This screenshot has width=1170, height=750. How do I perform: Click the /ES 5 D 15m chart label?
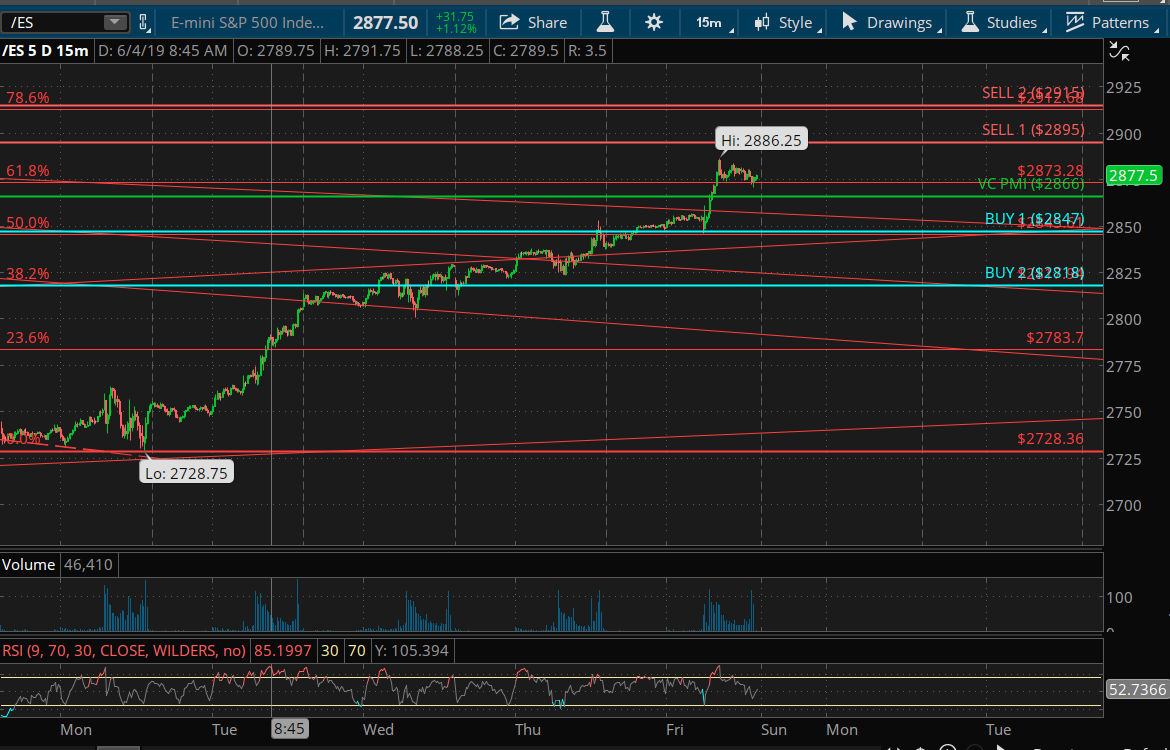[x=46, y=51]
